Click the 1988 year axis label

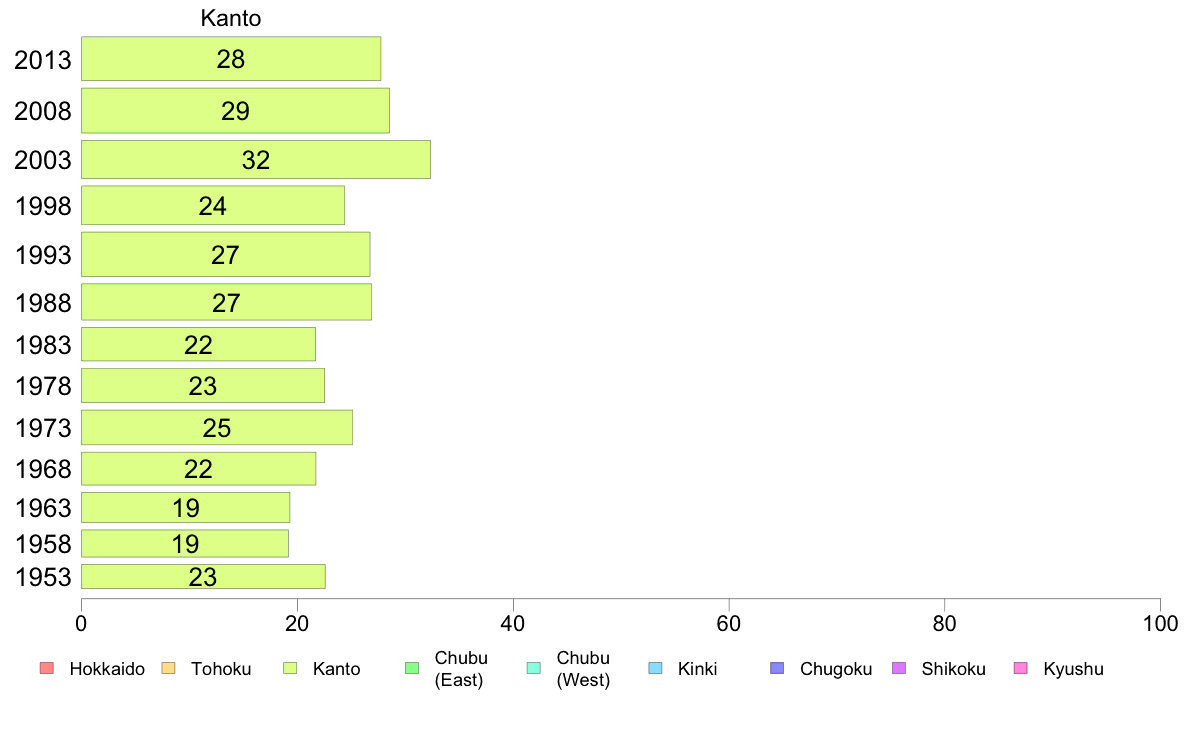tap(43, 303)
